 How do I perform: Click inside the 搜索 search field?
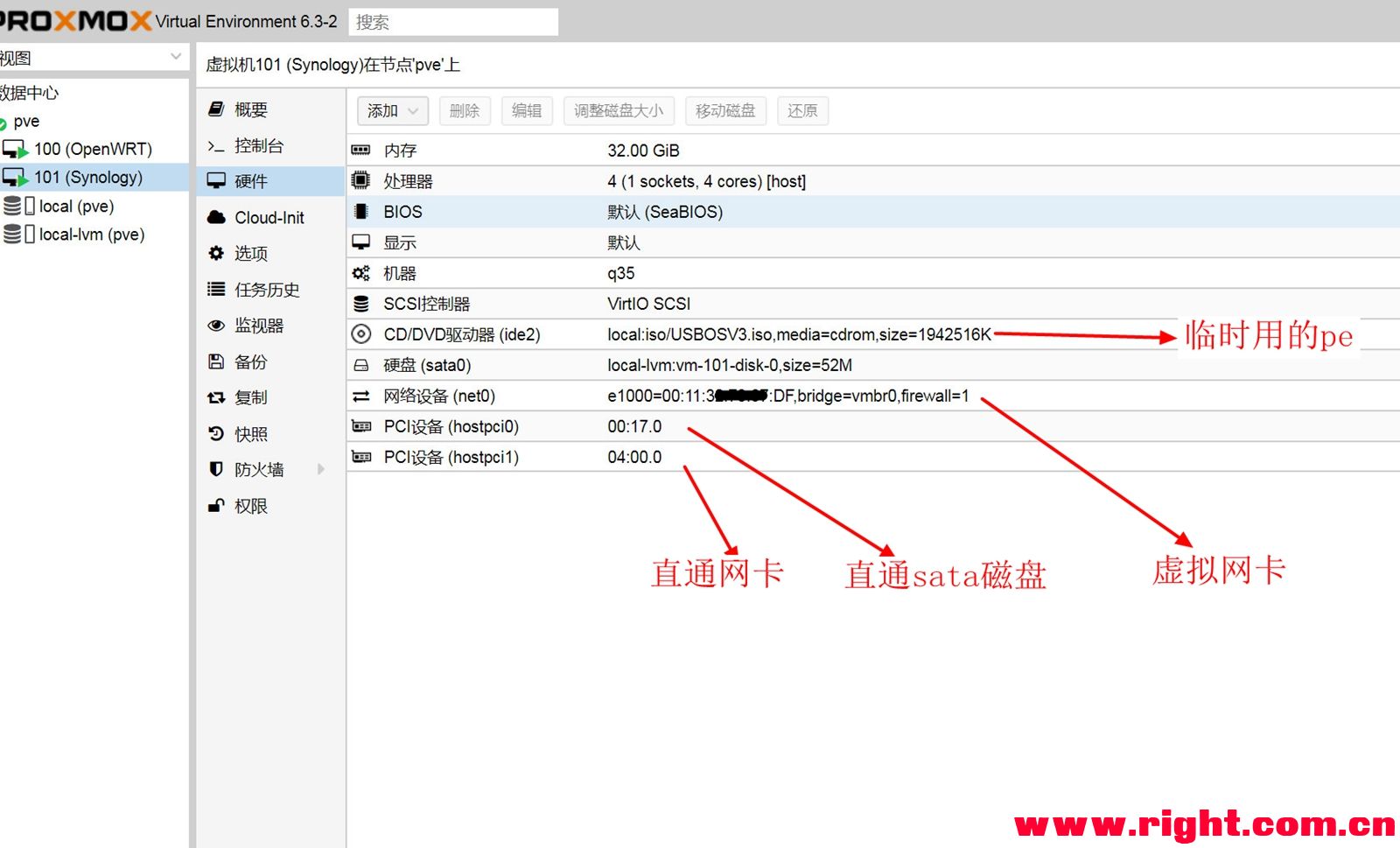pyautogui.click(x=452, y=21)
